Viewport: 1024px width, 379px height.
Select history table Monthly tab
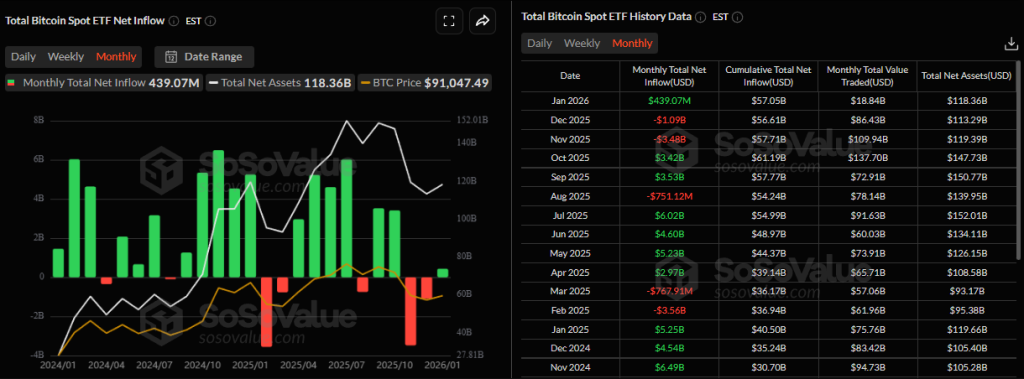(632, 43)
